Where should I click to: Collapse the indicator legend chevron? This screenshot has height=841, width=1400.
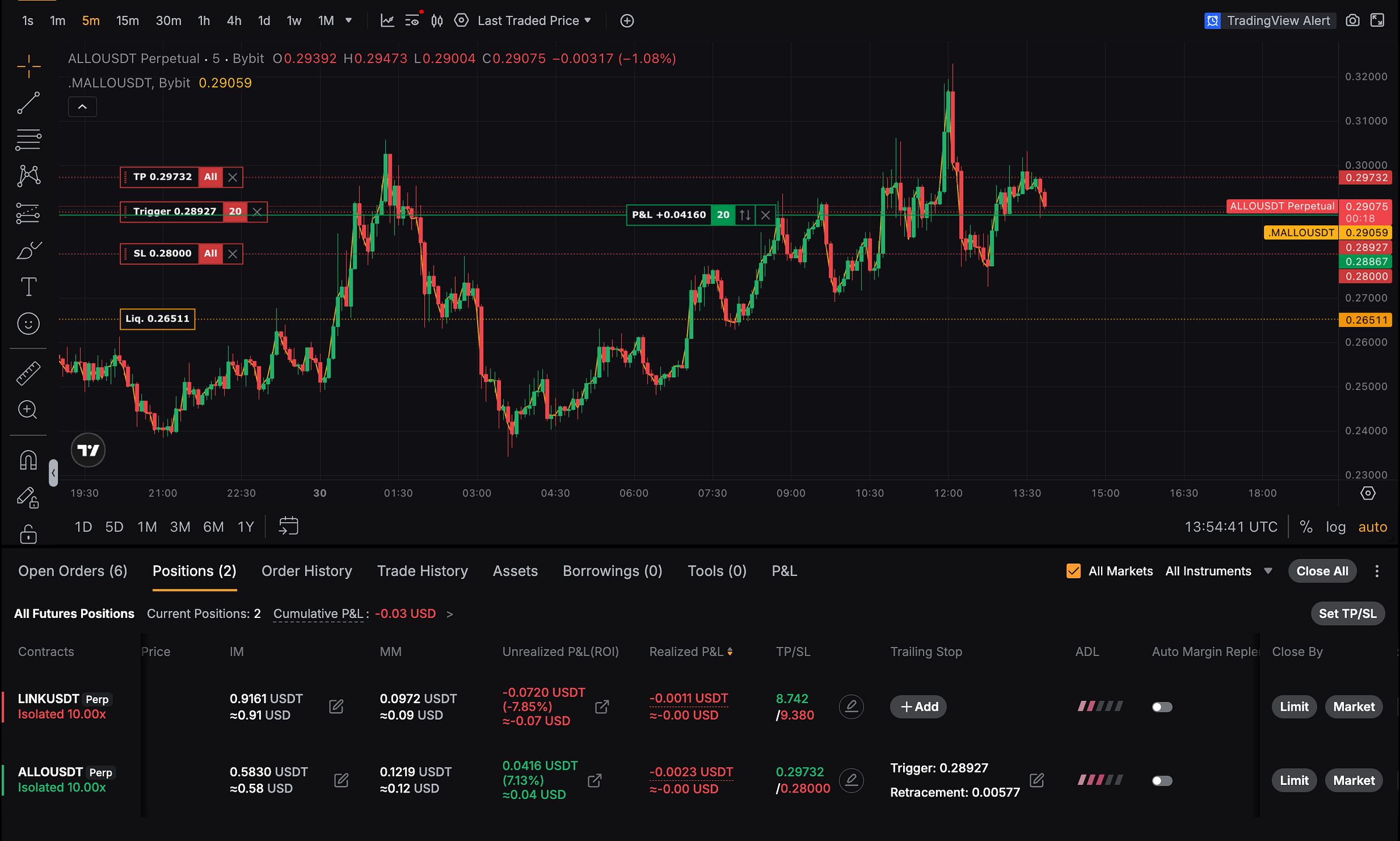pyautogui.click(x=82, y=107)
